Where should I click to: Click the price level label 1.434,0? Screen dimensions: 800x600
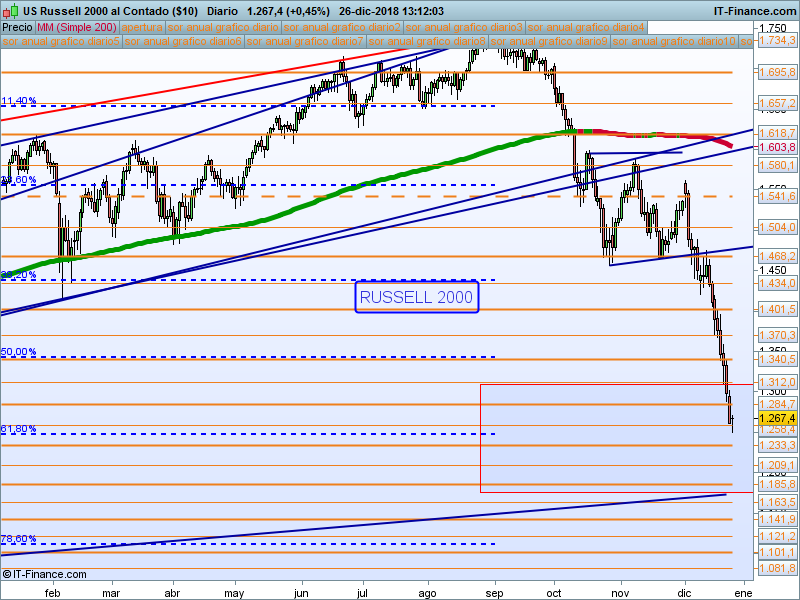coord(777,283)
